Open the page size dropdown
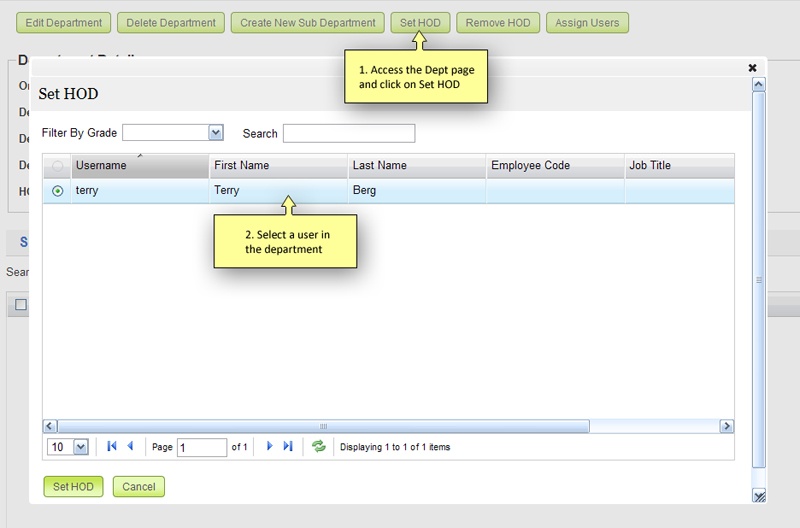The height and width of the screenshot is (528, 800). 81,447
